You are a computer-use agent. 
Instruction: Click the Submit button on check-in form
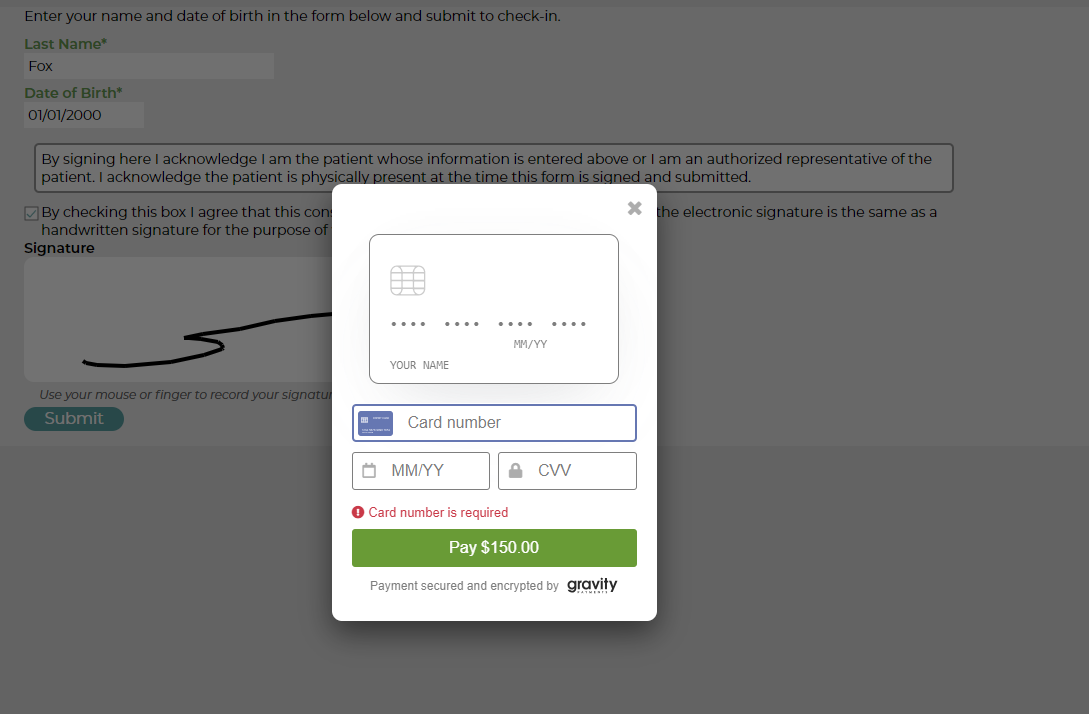point(74,419)
